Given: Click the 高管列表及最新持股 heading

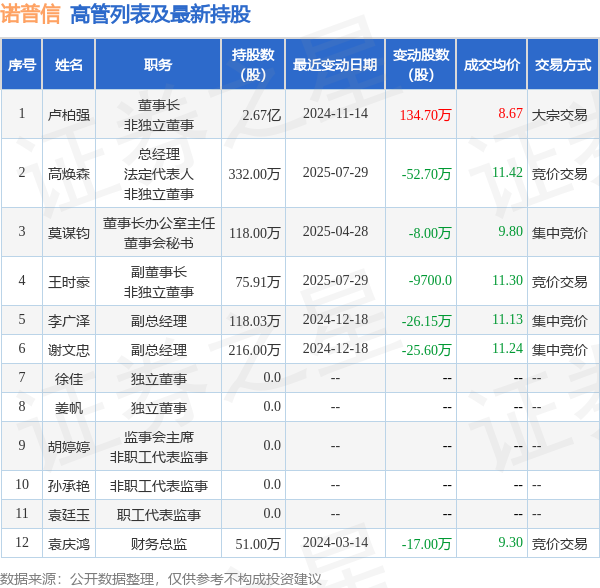Looking at the screenshot, I should [x=160, y=15].
